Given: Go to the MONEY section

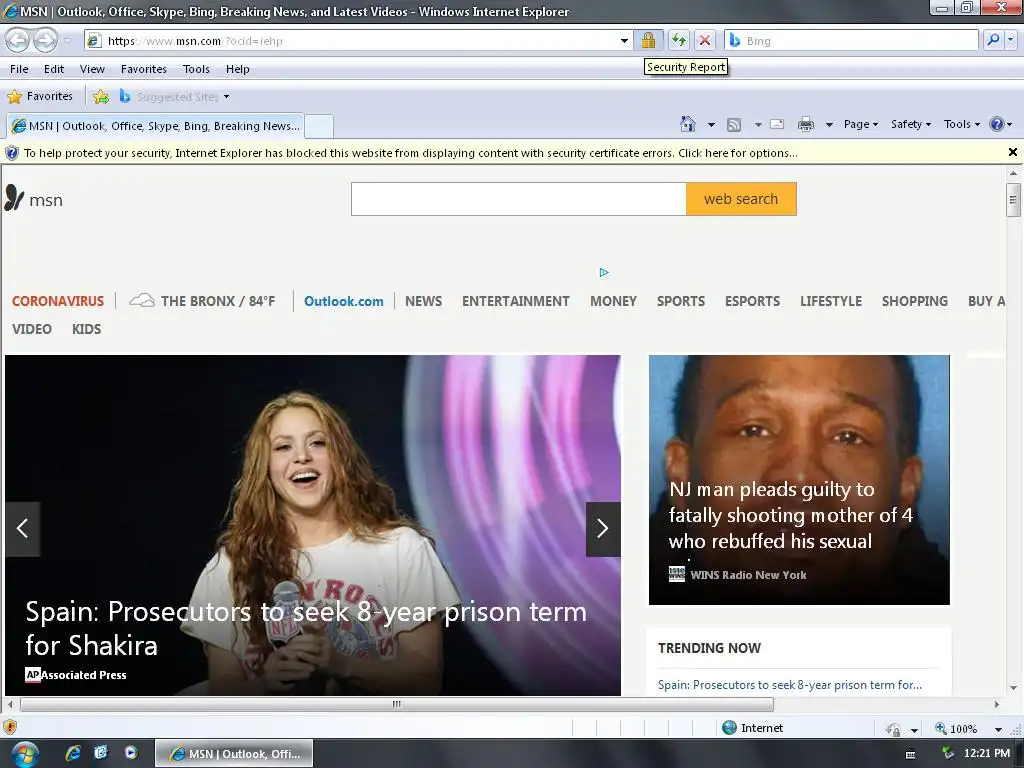Looking at the screenshot, I should coord(613,301).
